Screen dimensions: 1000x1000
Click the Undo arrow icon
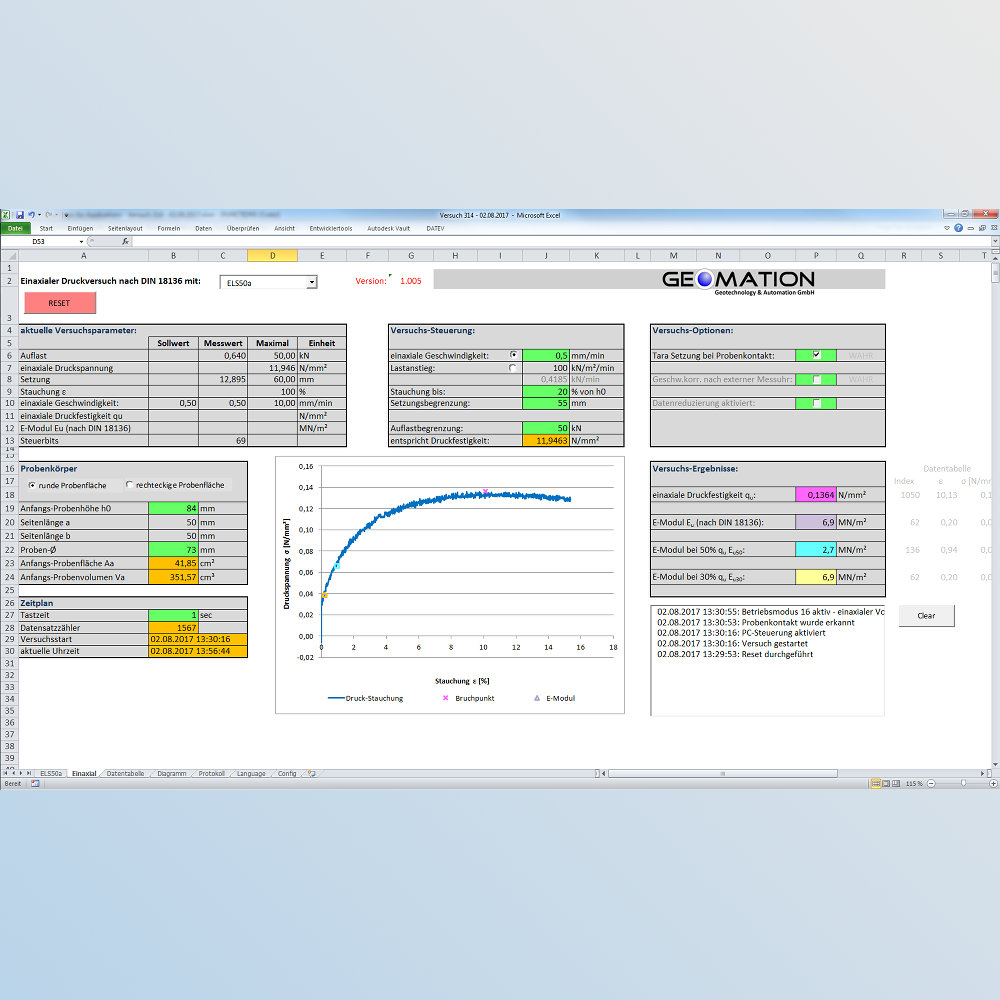(31, 216)
